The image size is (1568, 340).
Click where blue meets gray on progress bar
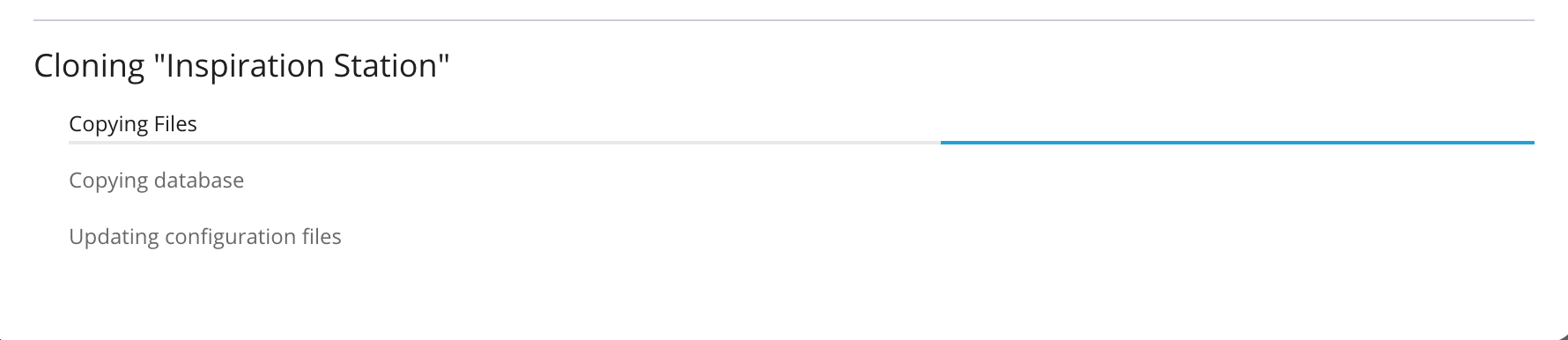941,142
